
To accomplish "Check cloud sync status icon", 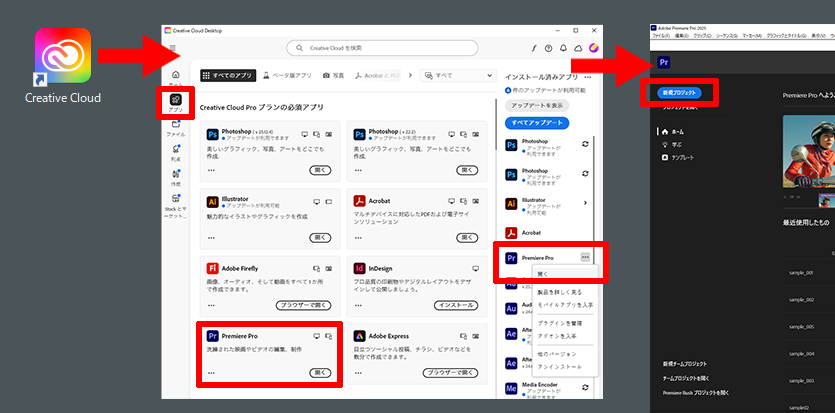I will [578, 48].
